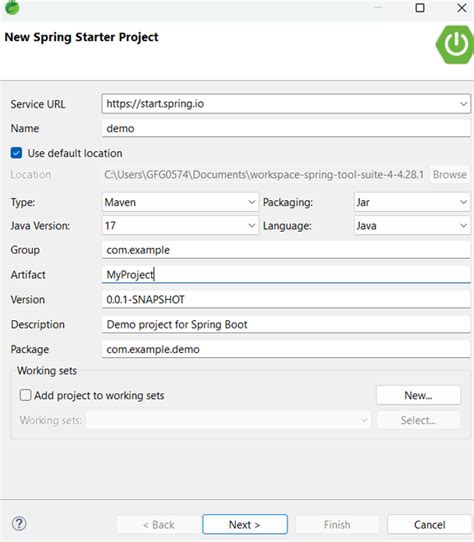Click the Browse location button
This screenshot has width=474, height=542.
[450, 174]
